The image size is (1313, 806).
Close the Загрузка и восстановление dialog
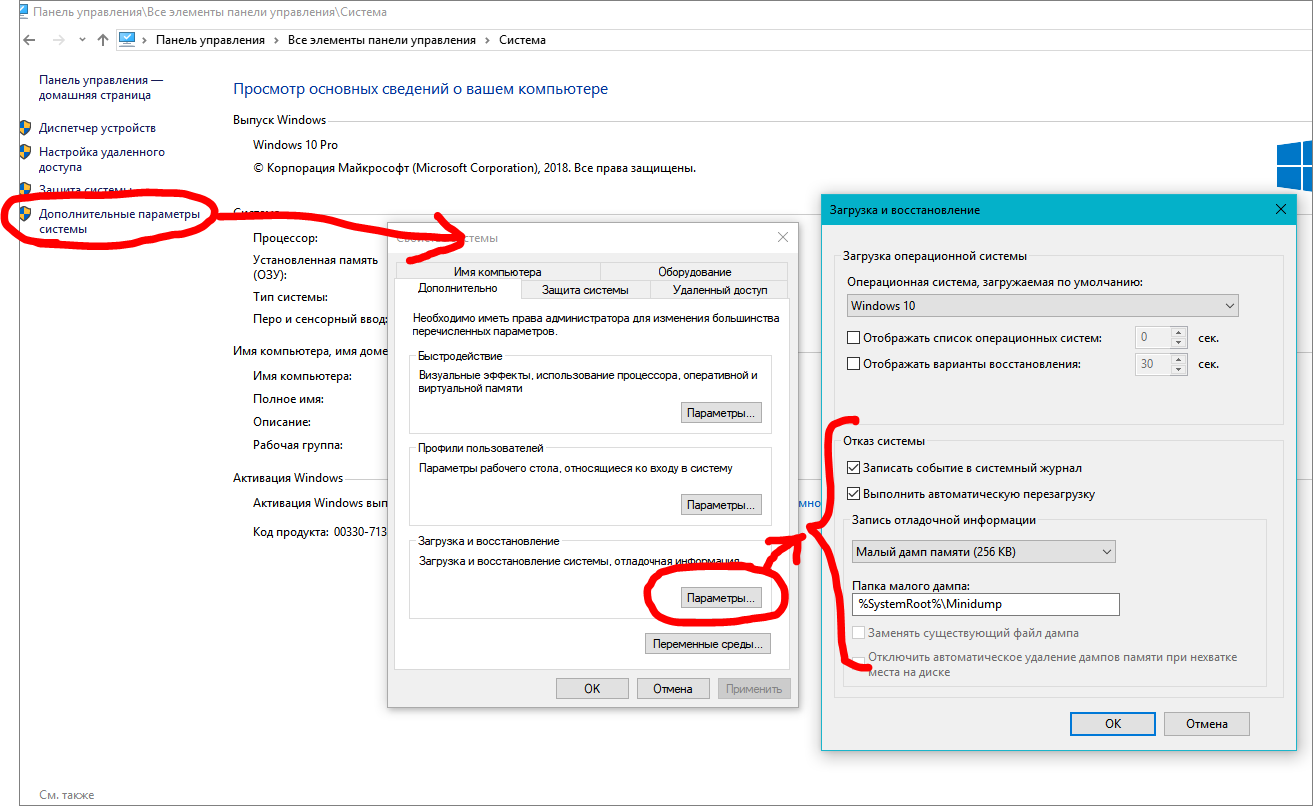(1281, 209)
